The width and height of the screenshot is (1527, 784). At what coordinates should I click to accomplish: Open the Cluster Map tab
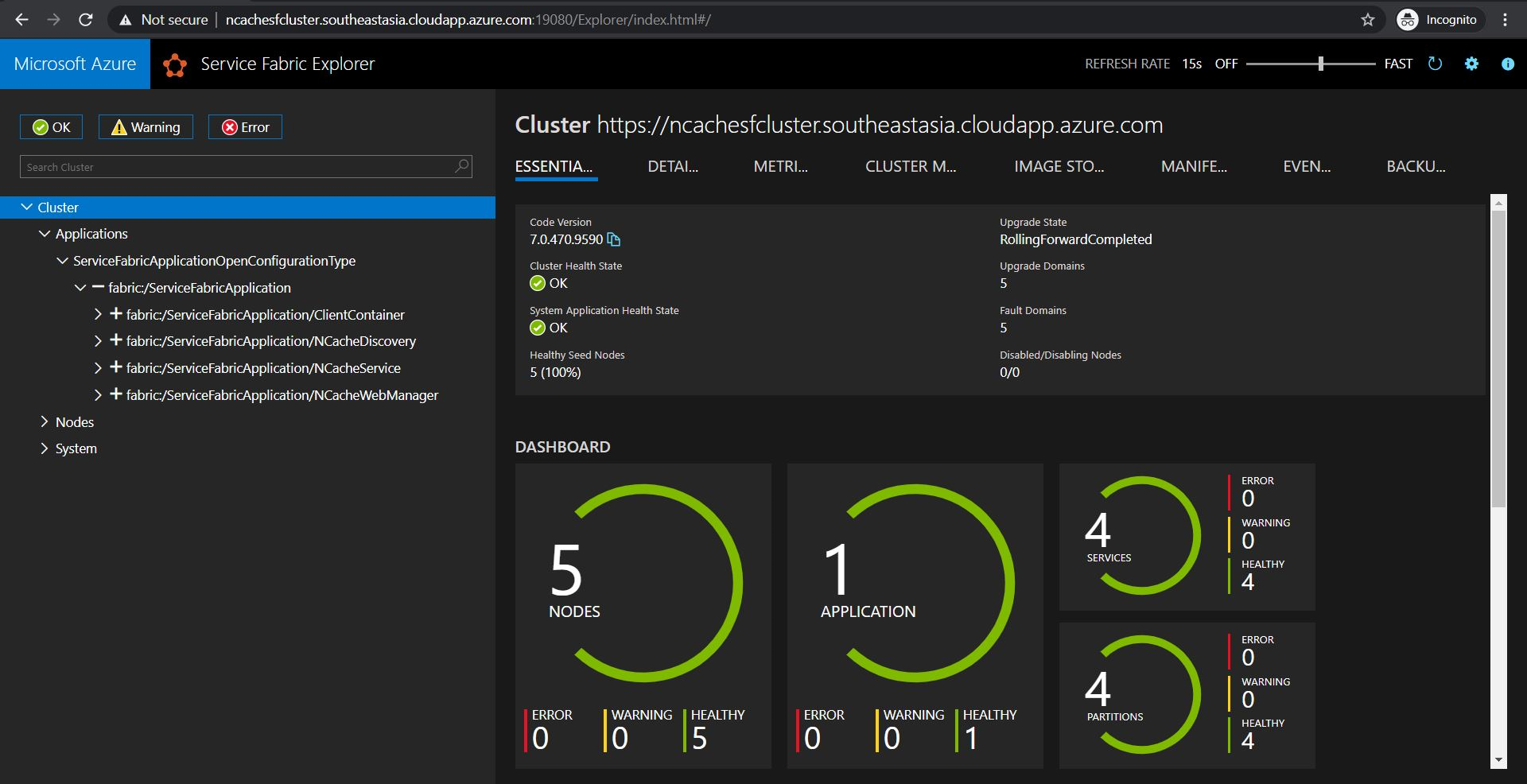911,166
